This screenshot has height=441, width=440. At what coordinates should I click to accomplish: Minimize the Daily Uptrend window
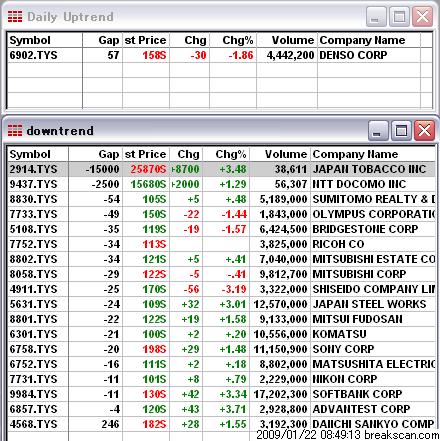[376, 16]
